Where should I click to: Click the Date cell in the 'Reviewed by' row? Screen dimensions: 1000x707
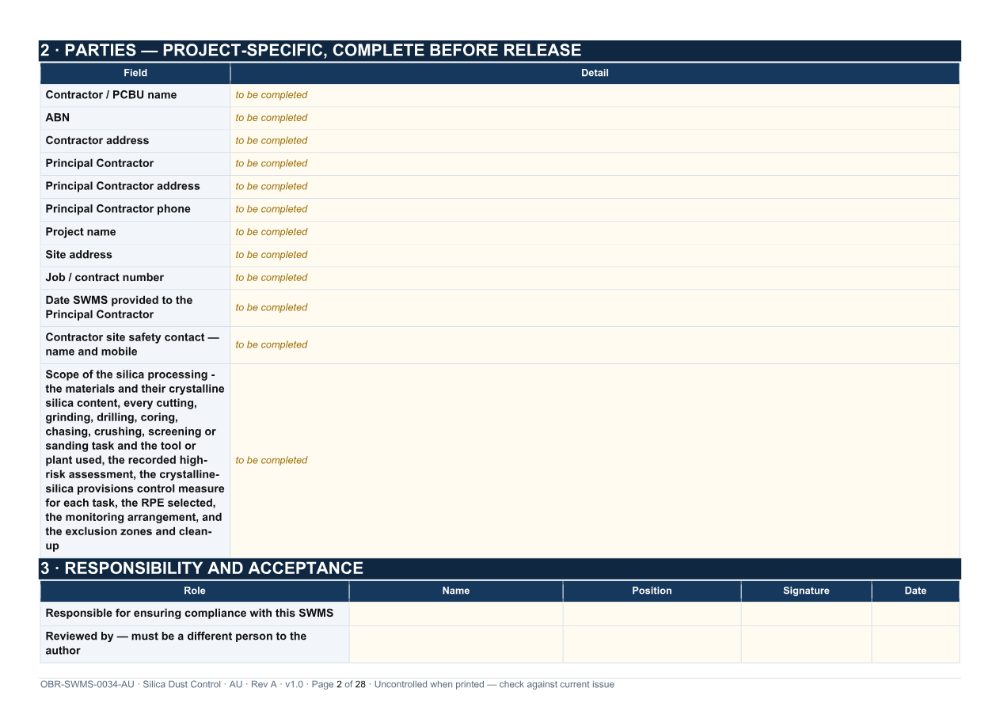point(915,644)
